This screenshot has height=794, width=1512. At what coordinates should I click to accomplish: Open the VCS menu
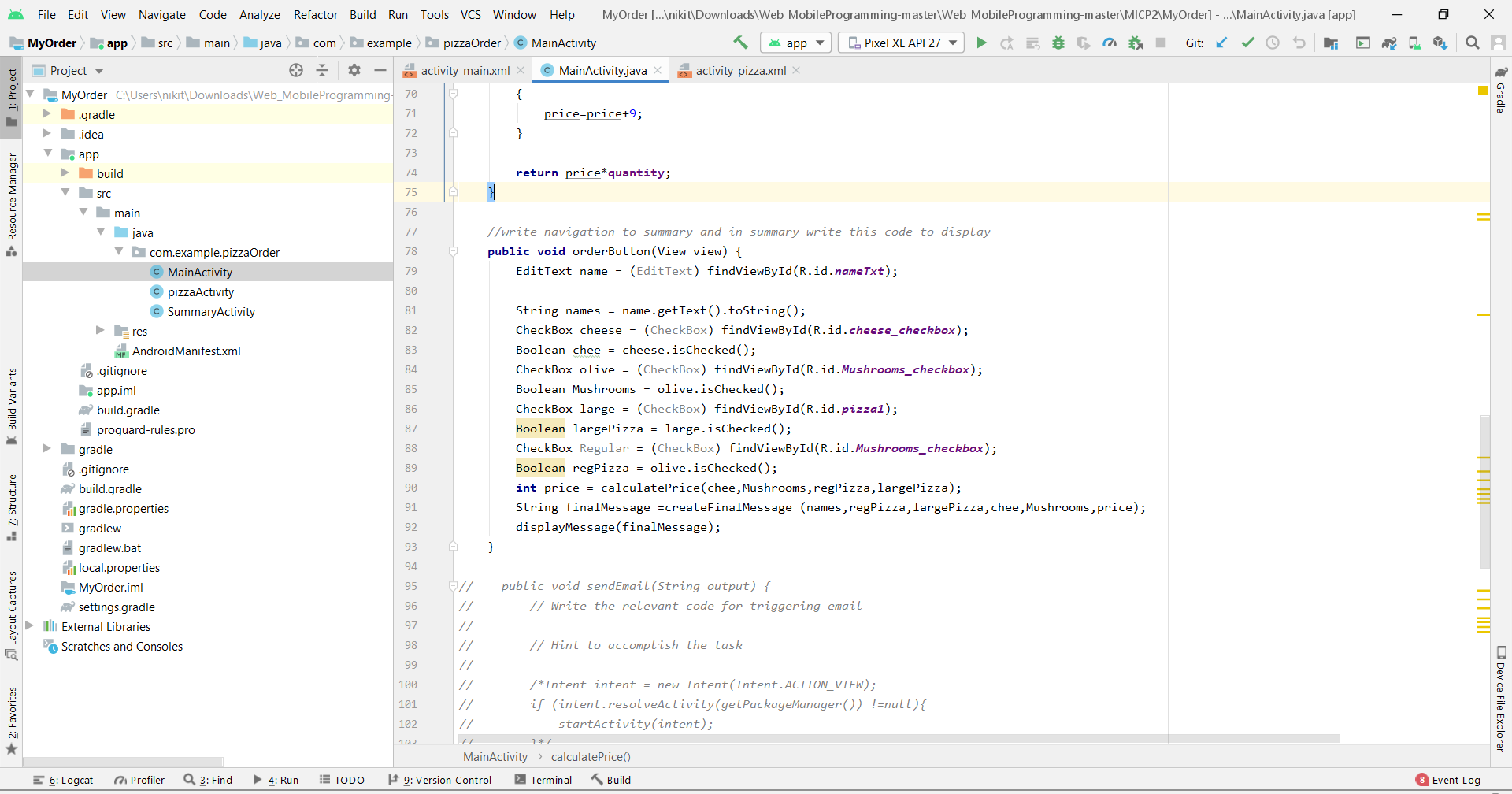click(470, 14)
